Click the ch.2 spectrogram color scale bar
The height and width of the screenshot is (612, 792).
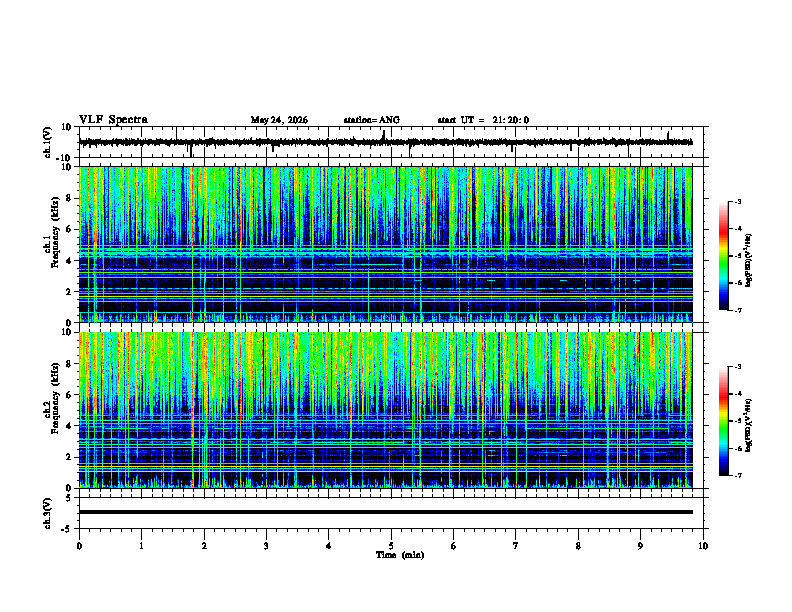tap(723, 421)
